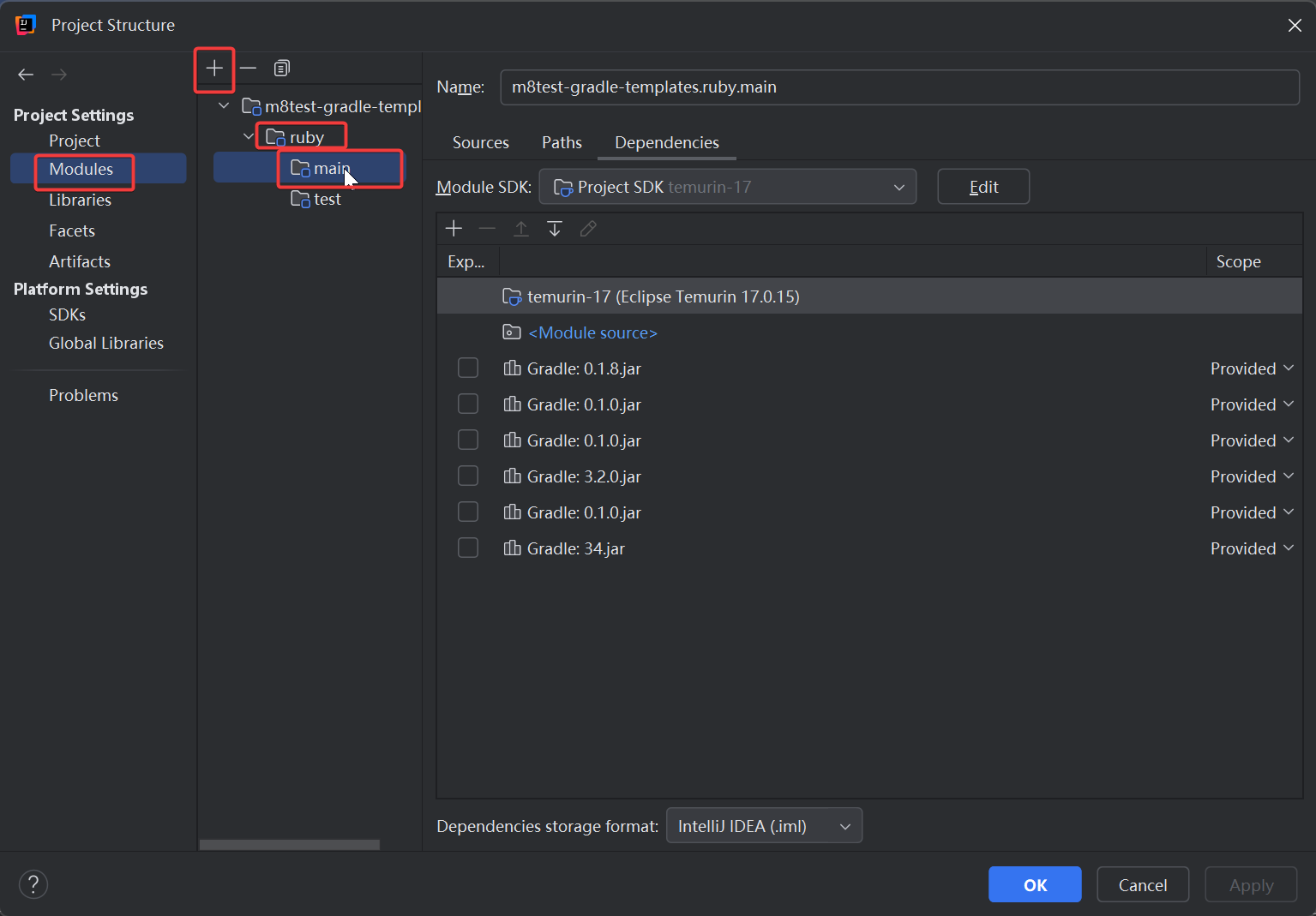Click the help question mark icon
The height and width of the screenshot is (916, 1316).
point(33,884)
